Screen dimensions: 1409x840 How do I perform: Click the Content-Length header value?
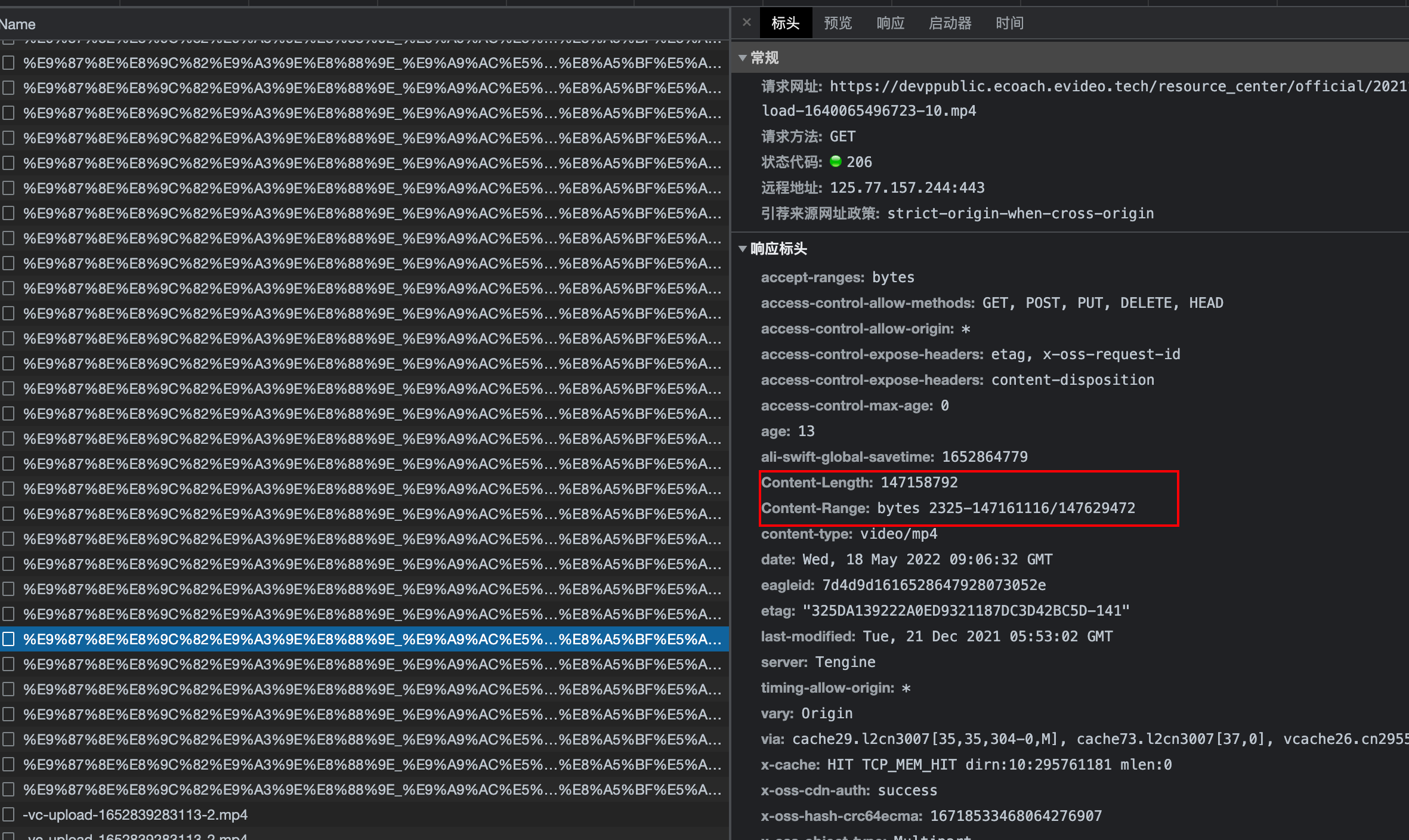(x=919, y=483)
